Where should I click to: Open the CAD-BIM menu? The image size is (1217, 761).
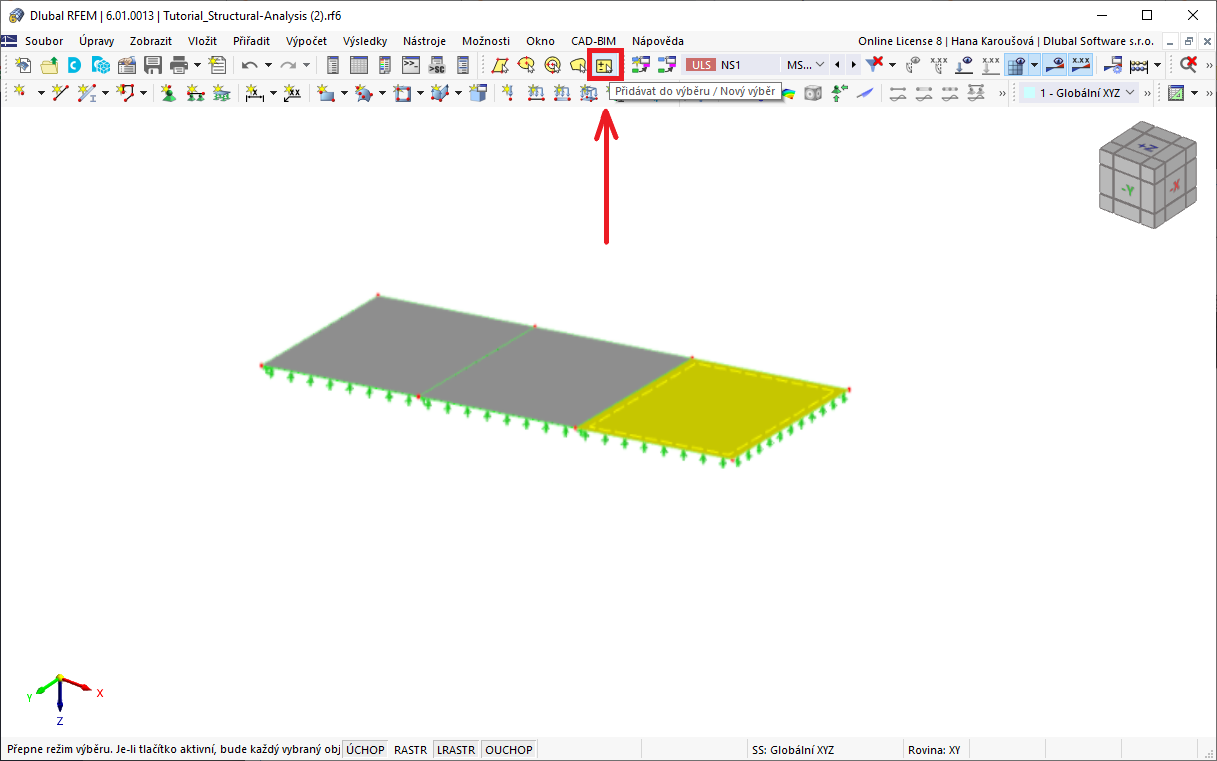593,41
